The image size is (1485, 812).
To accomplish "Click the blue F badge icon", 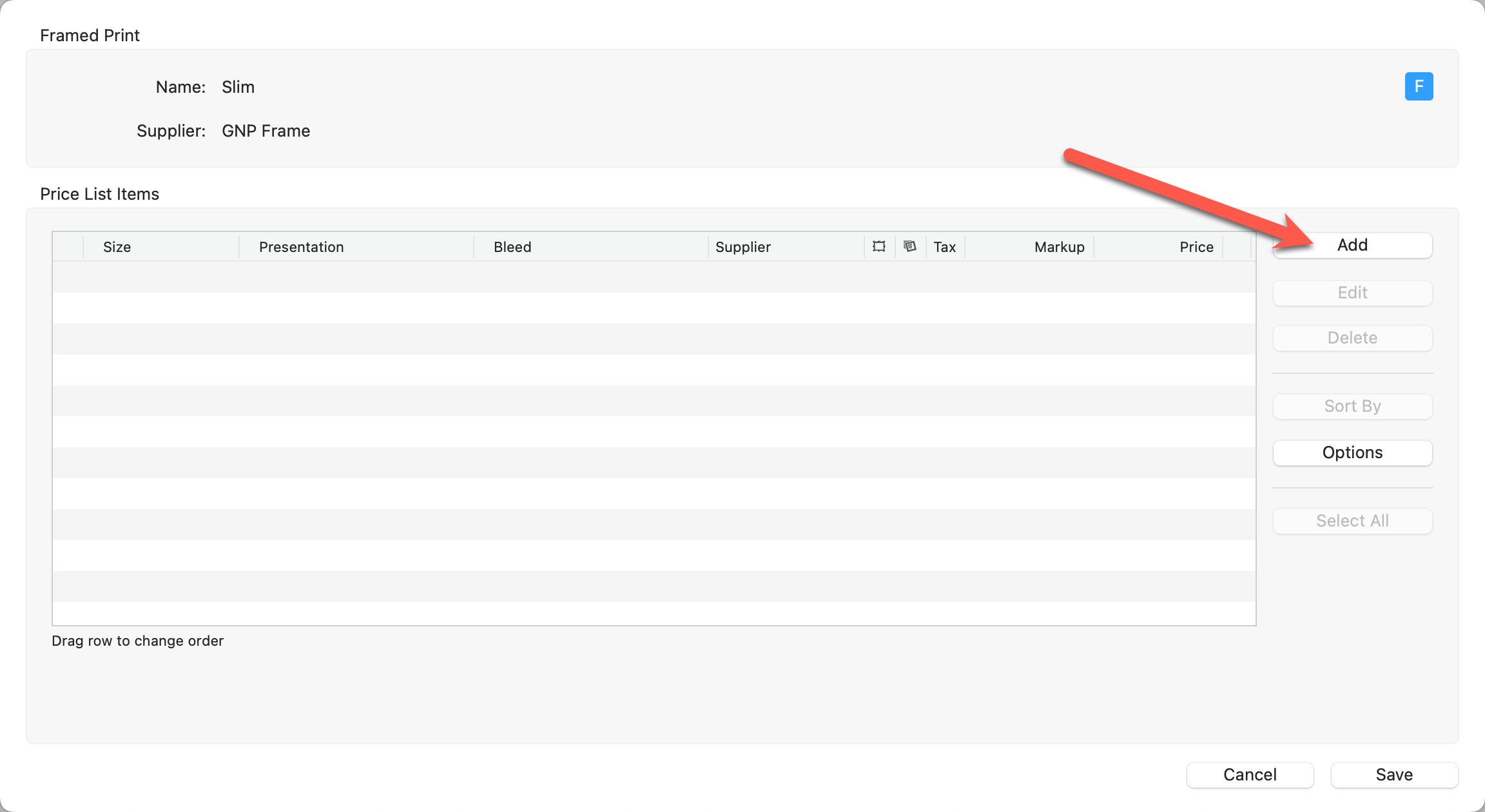I will (x=1419, y=86).
